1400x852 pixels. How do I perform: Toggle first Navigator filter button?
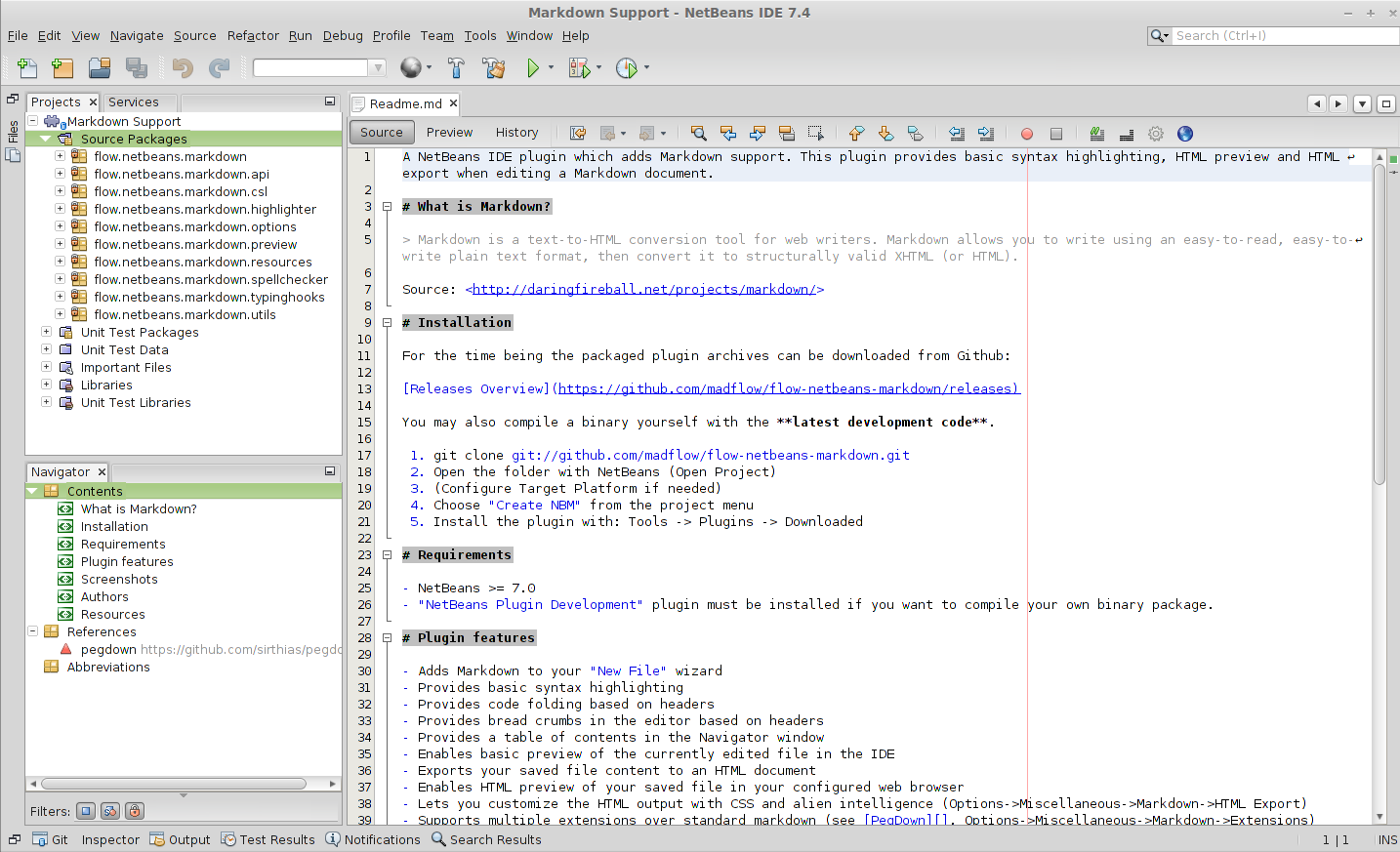86,811
